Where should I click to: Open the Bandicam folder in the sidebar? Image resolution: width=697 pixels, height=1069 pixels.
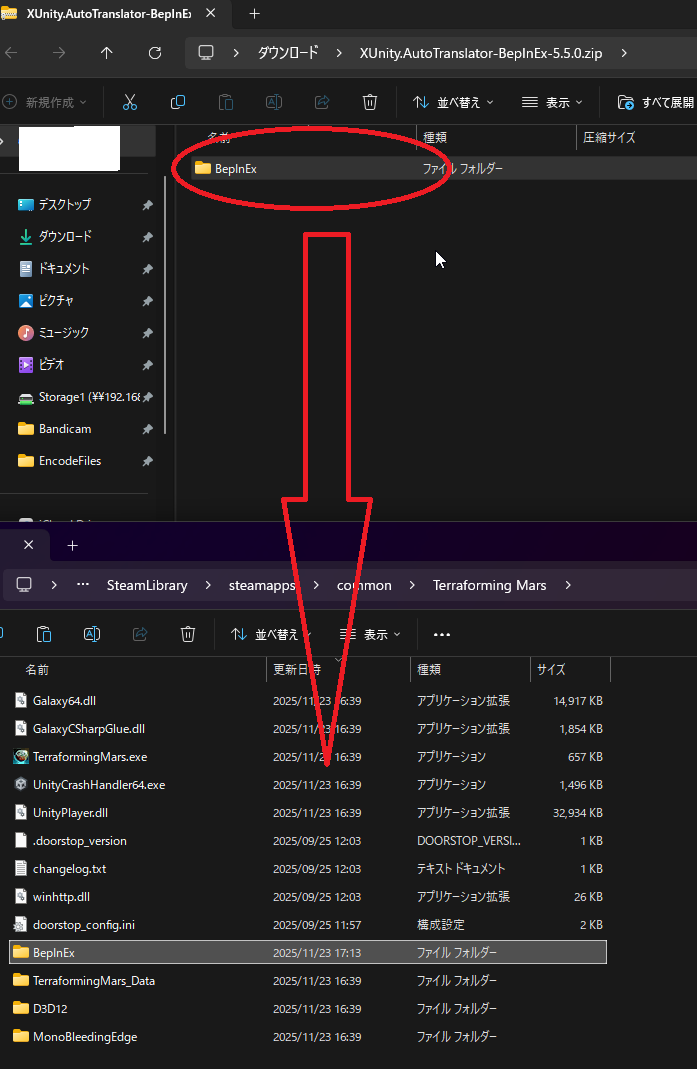[x=64, y=429]
